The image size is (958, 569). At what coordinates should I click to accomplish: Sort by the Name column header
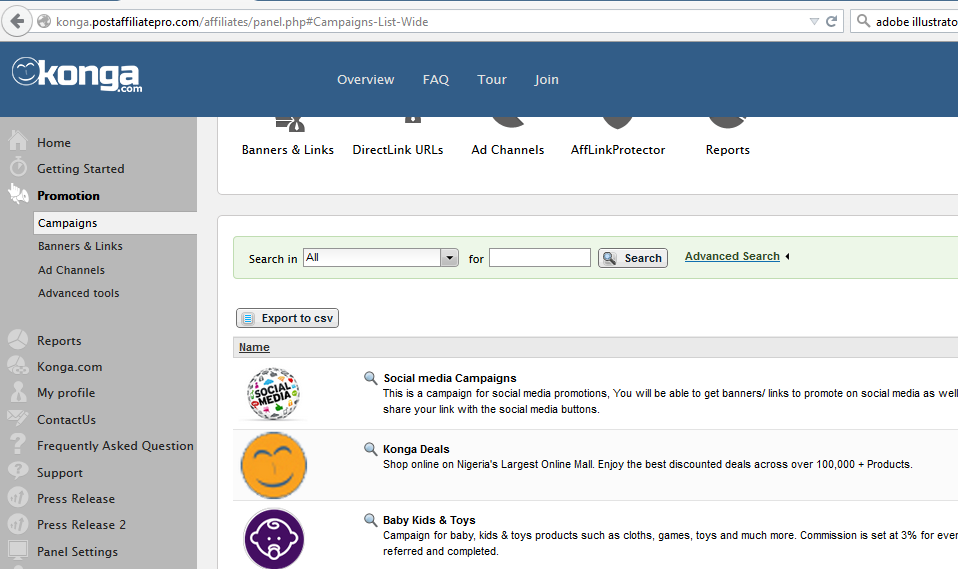[254, 347]
